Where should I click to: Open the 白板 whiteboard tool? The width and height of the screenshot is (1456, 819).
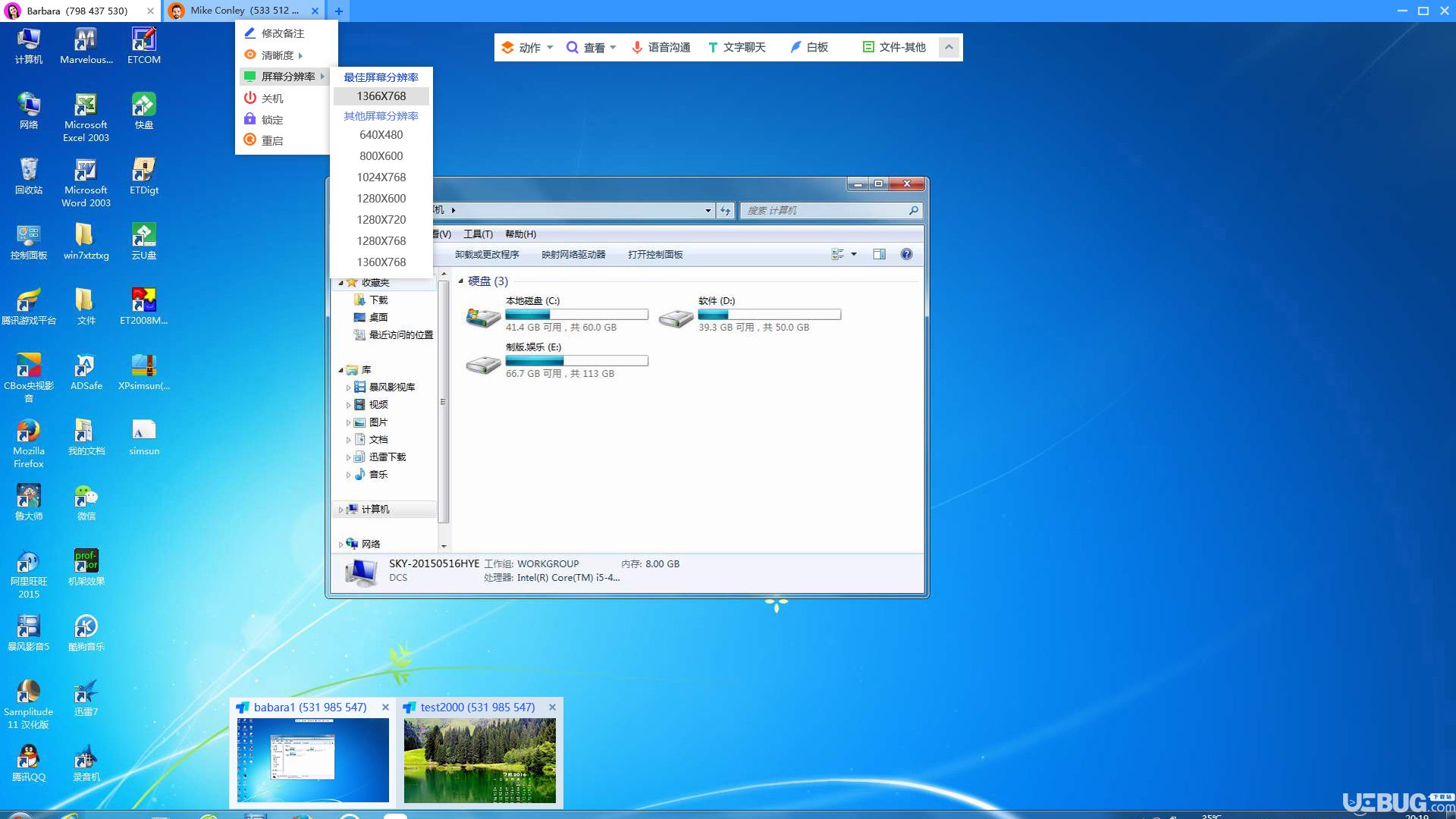tap(808, 47)
